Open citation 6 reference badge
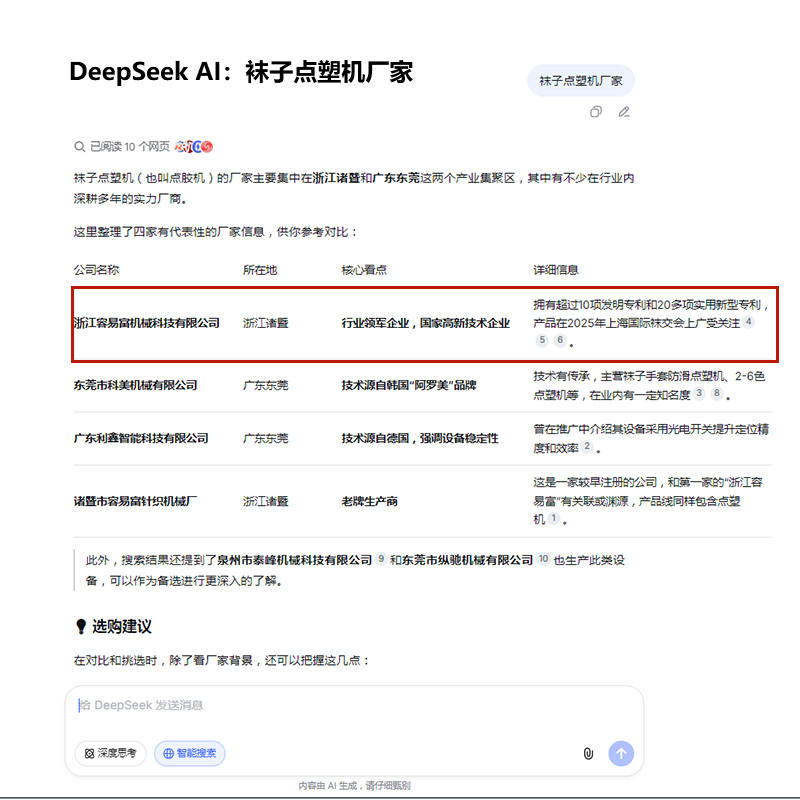The width and height of the screenshot is (800, 800). (x=560, y=340)
